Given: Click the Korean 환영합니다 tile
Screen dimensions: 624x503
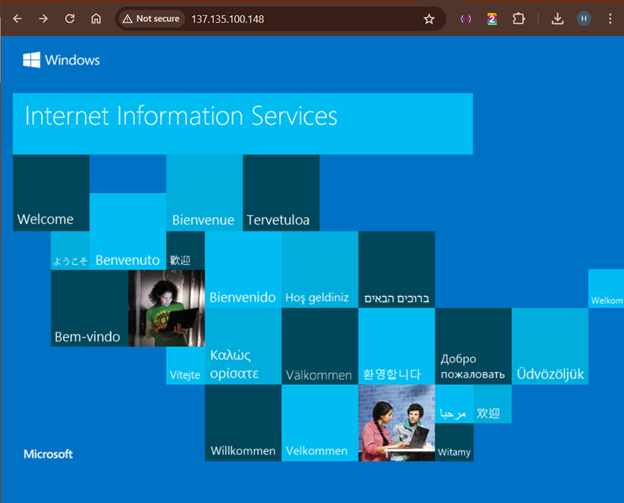Looking at the screenshot, I should click(396, 346).
